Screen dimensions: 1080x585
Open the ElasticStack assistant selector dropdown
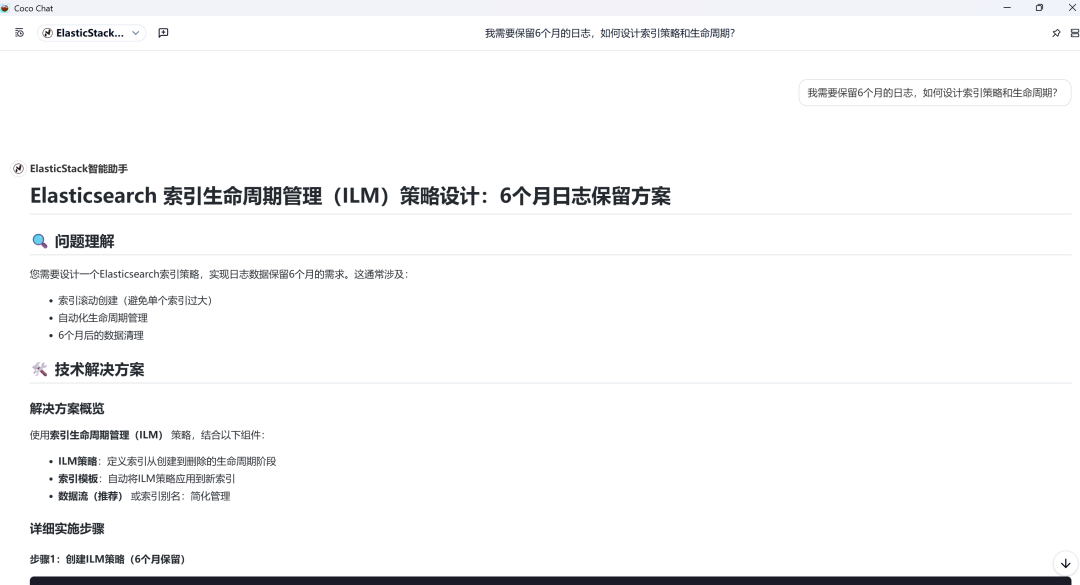click(90, 33)
